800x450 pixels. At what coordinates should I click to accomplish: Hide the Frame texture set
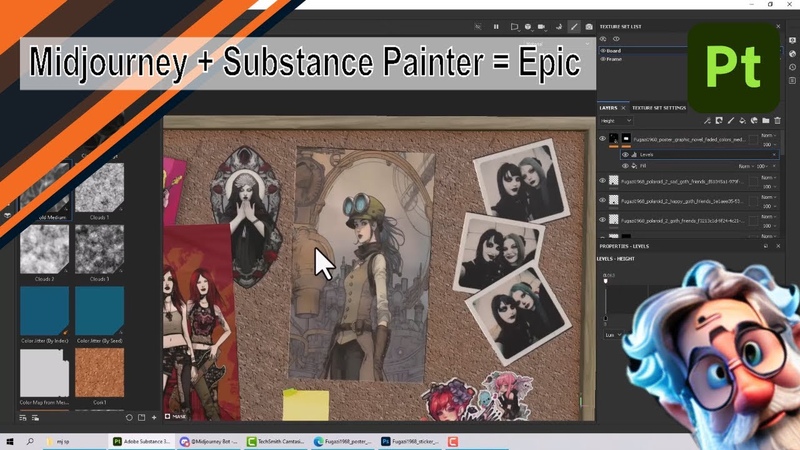point(603,59)
